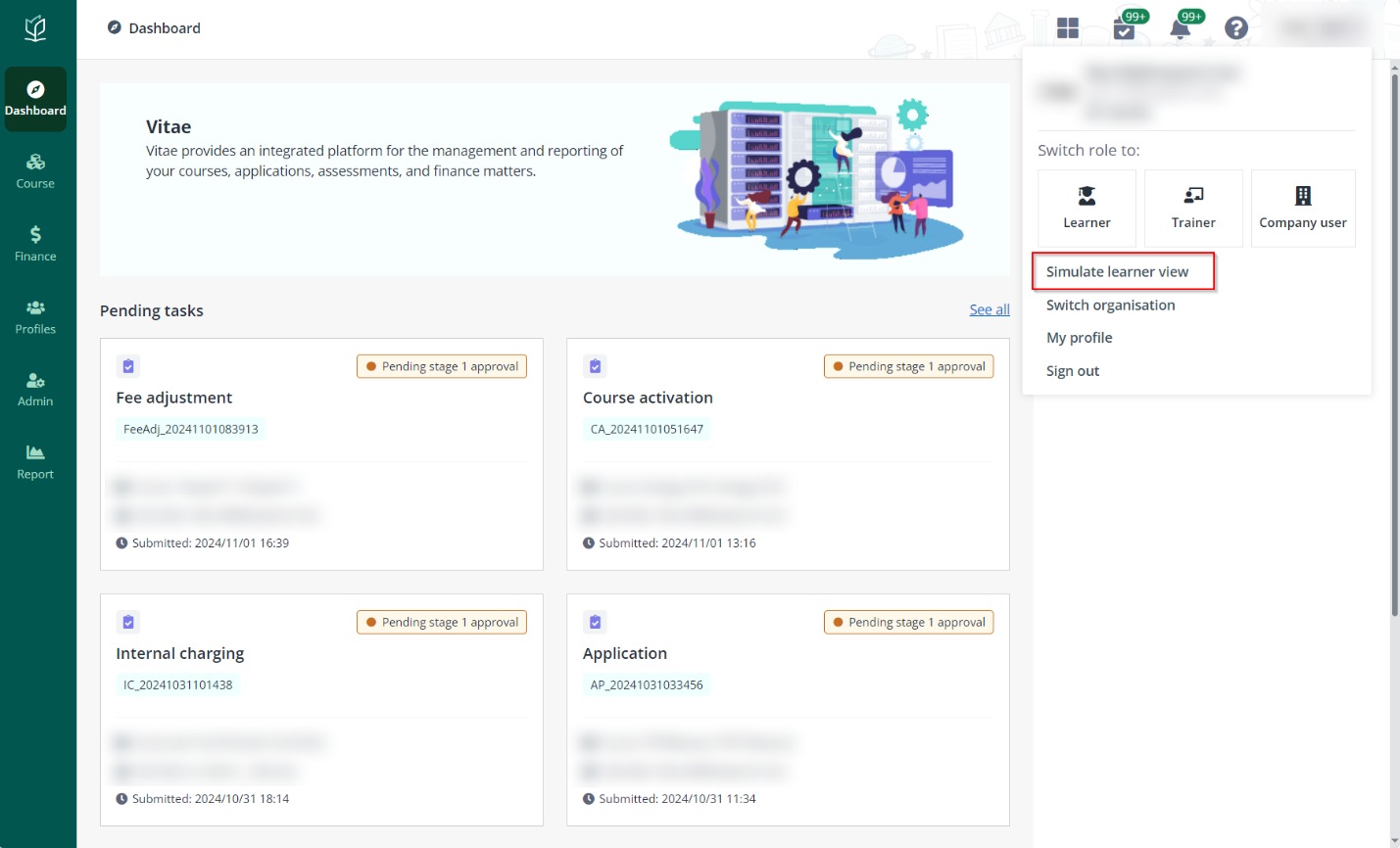Click the FeeAdj_20241101083913 reference tag

pyautogui.click(x=191, y=429)
